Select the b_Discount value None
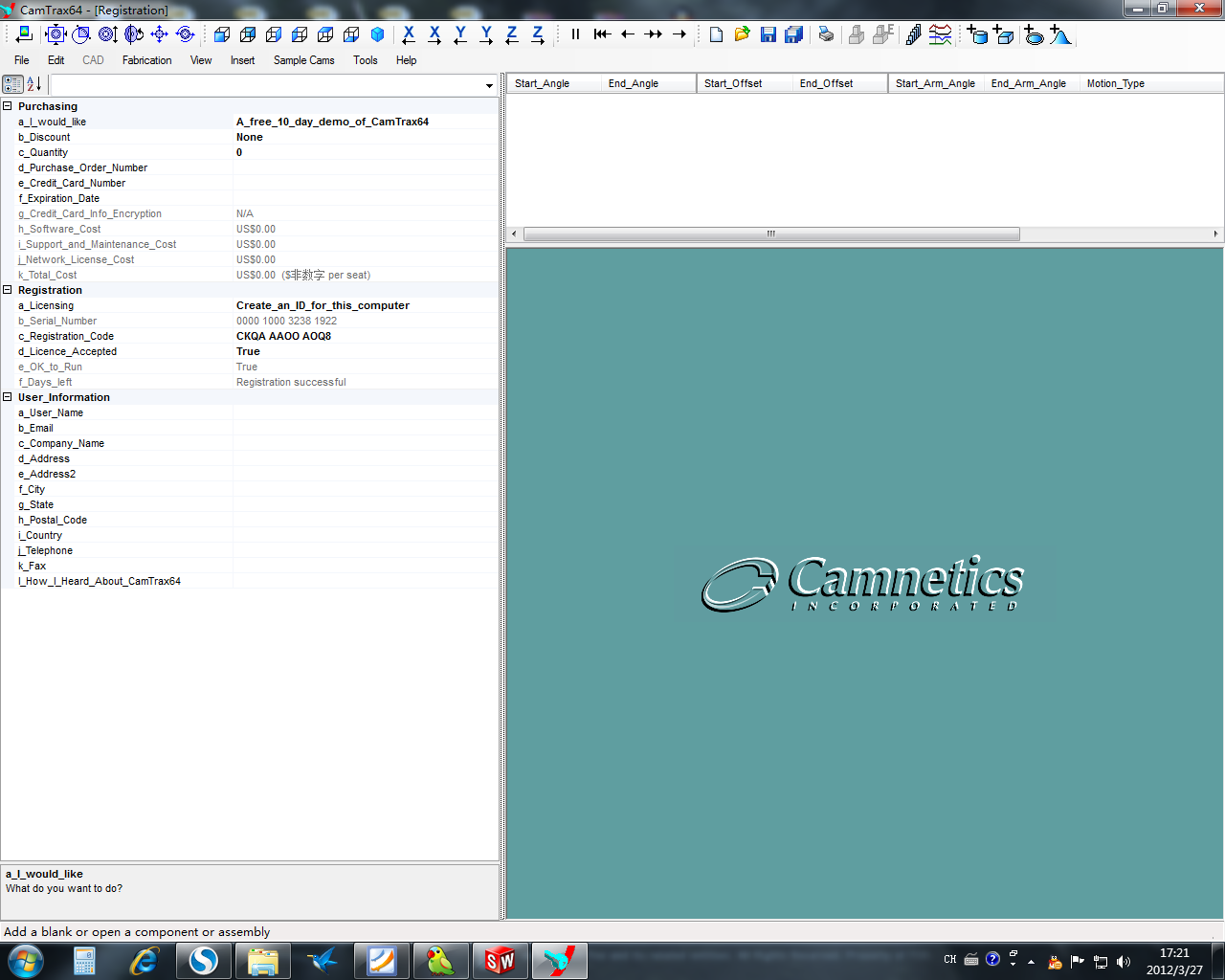 [250, 137]
